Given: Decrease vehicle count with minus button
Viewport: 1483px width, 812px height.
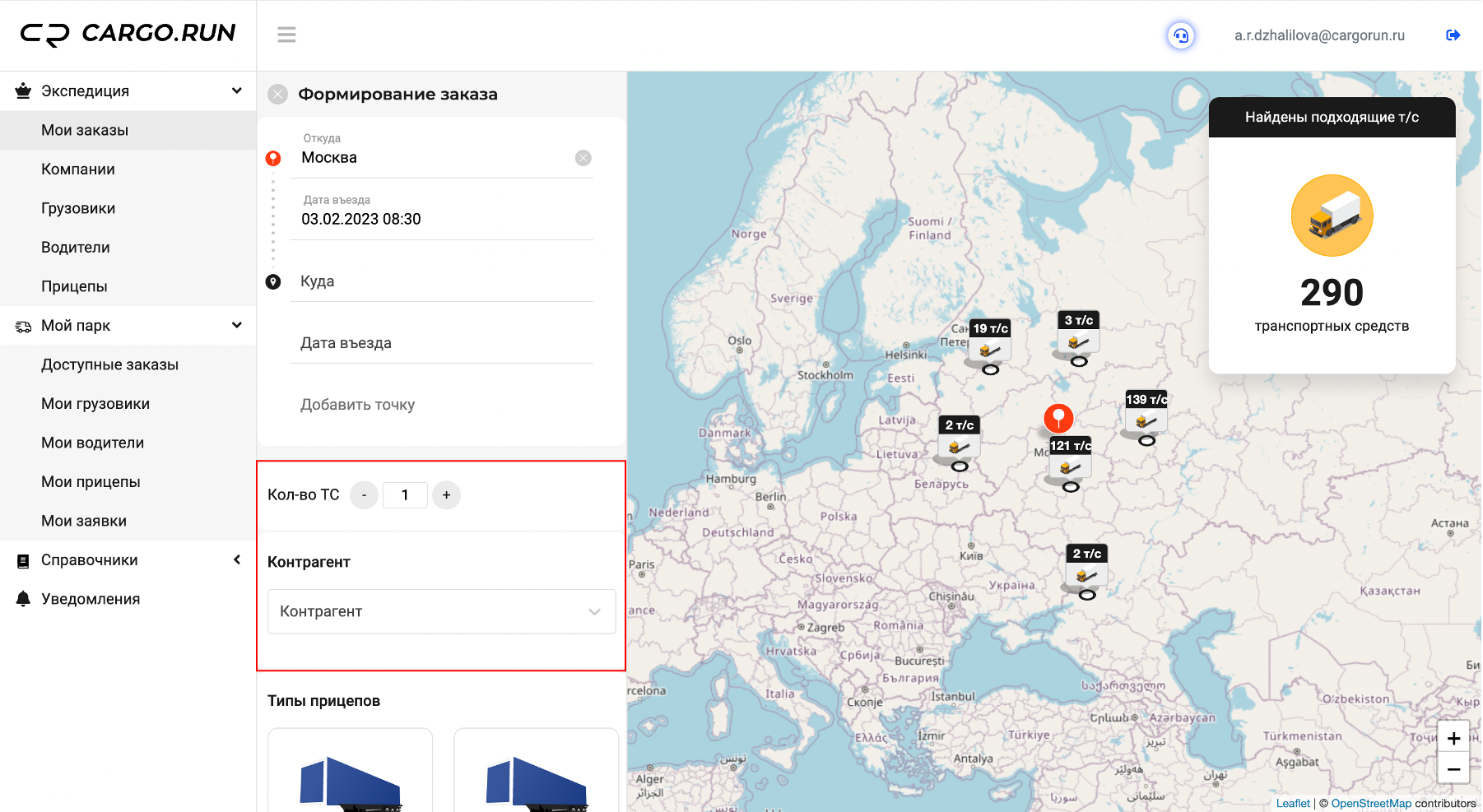Looking at the screenshot, I should point(364,495).
